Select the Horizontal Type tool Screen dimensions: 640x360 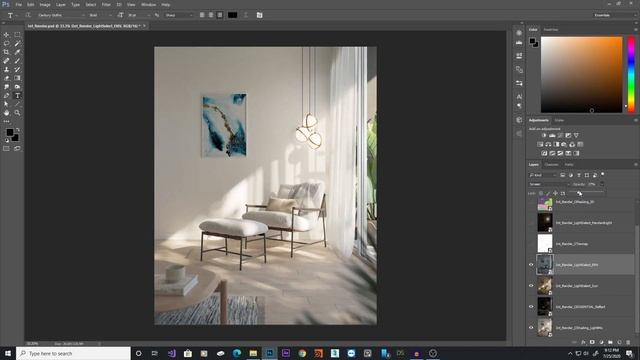17,96
